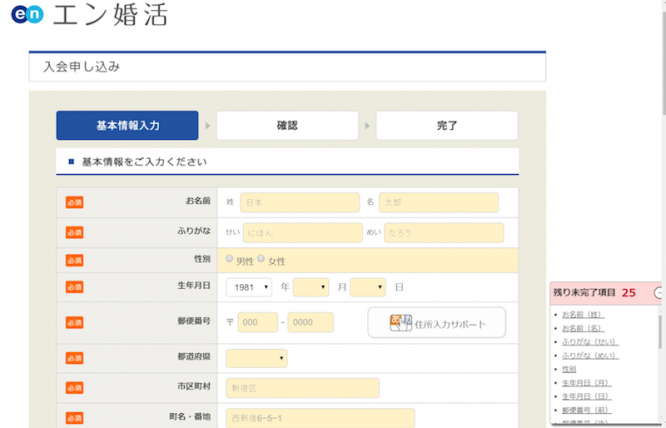Collapse the 残り未完了項目 panel with minus icon
The width and height of the screenshot is (666, 428).
(659, 293)
